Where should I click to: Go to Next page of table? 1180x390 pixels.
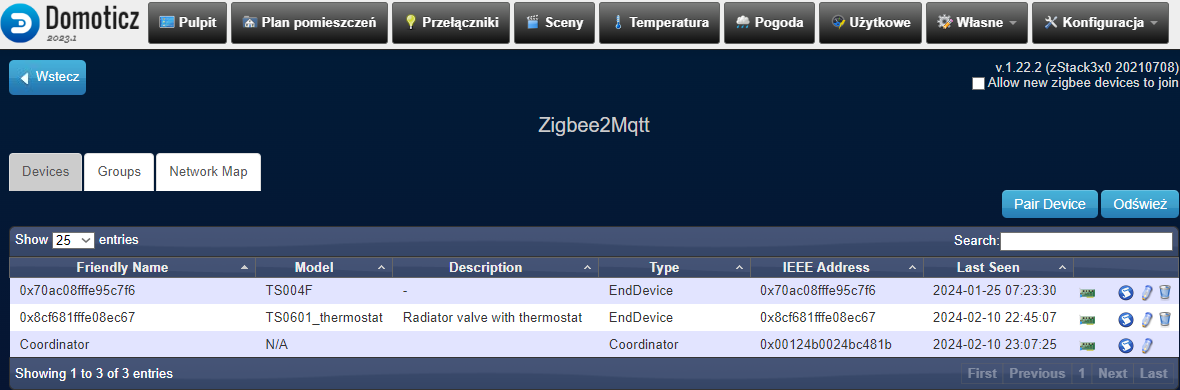1112,373
